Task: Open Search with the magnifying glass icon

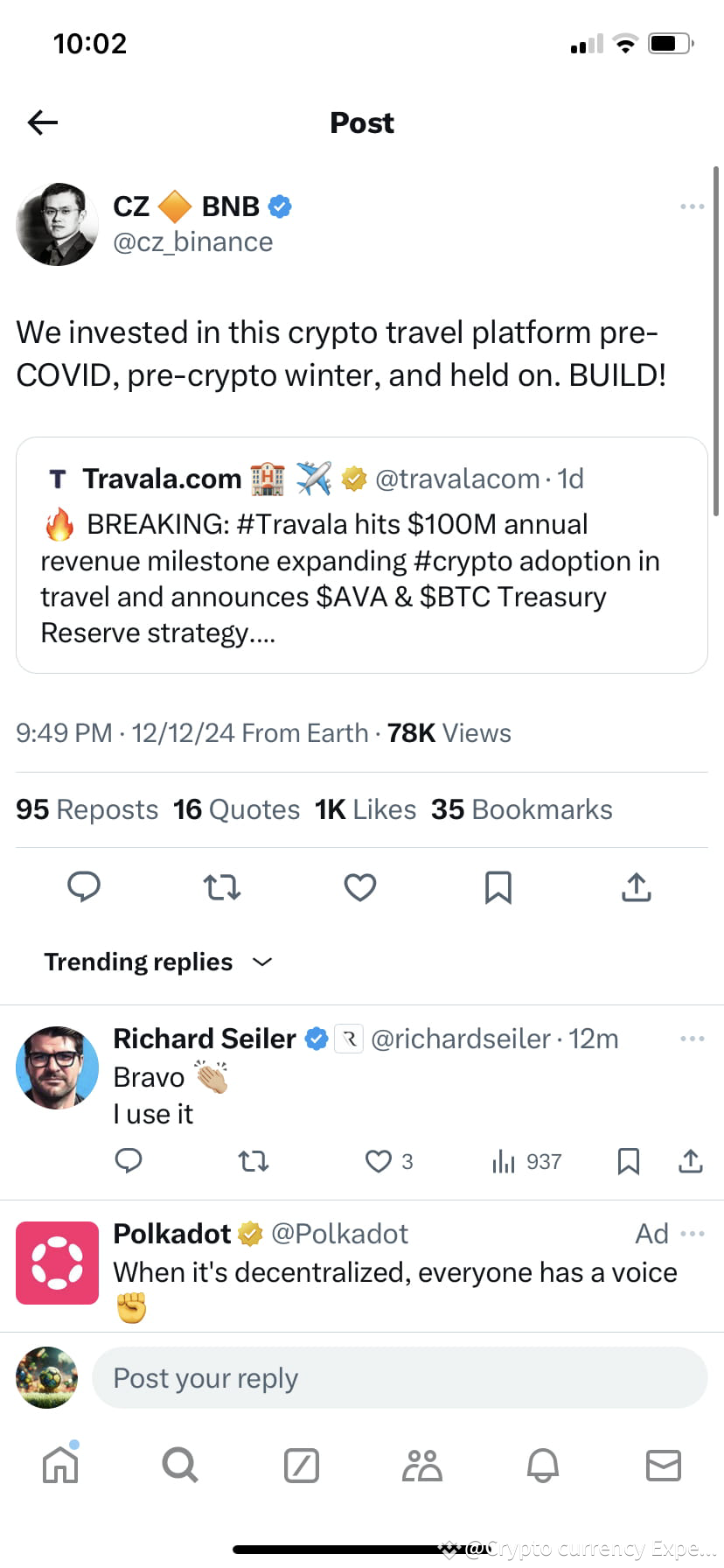Action: pyautogui.click(x=180, y=1465)
